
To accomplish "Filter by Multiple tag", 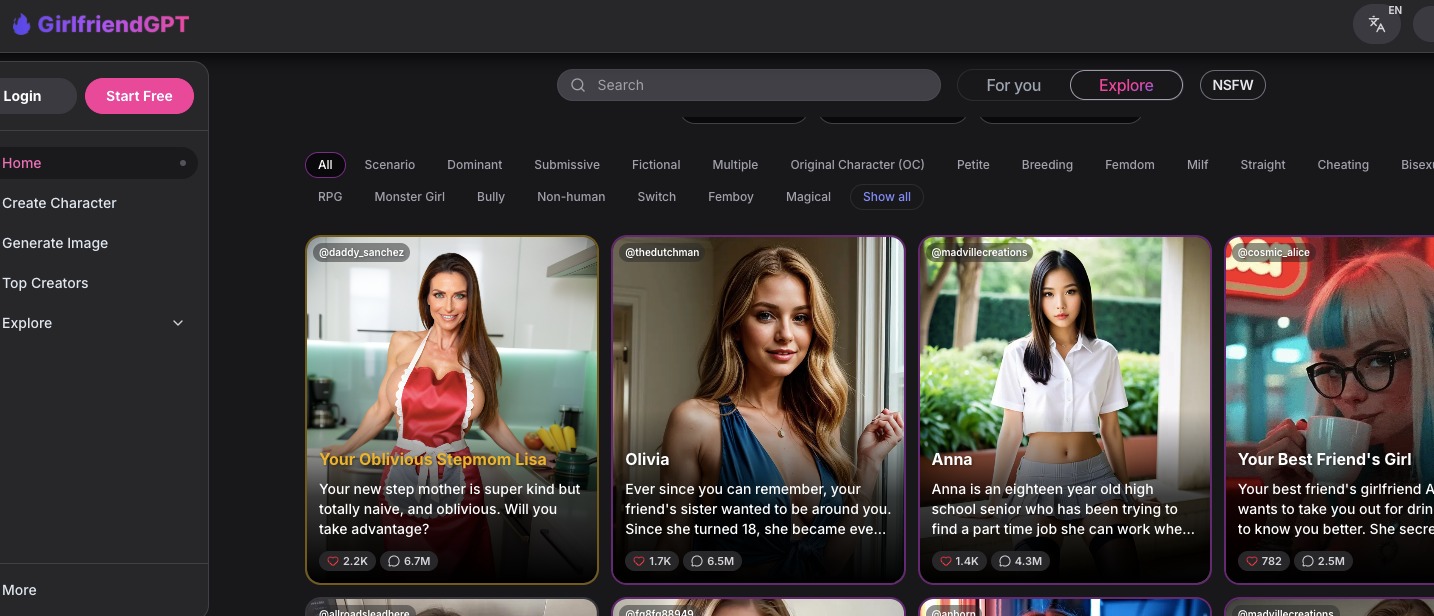I will coord(735,165).
